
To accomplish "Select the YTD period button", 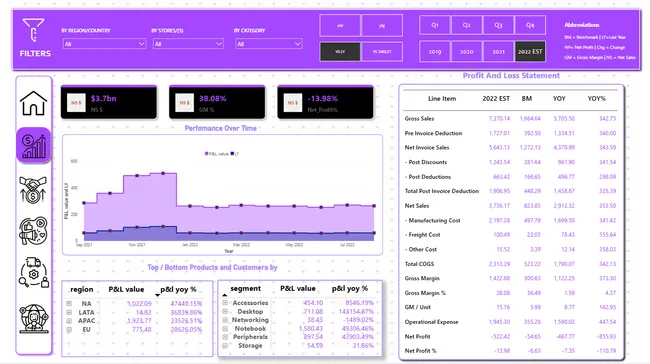I will [x=340, y=25].
